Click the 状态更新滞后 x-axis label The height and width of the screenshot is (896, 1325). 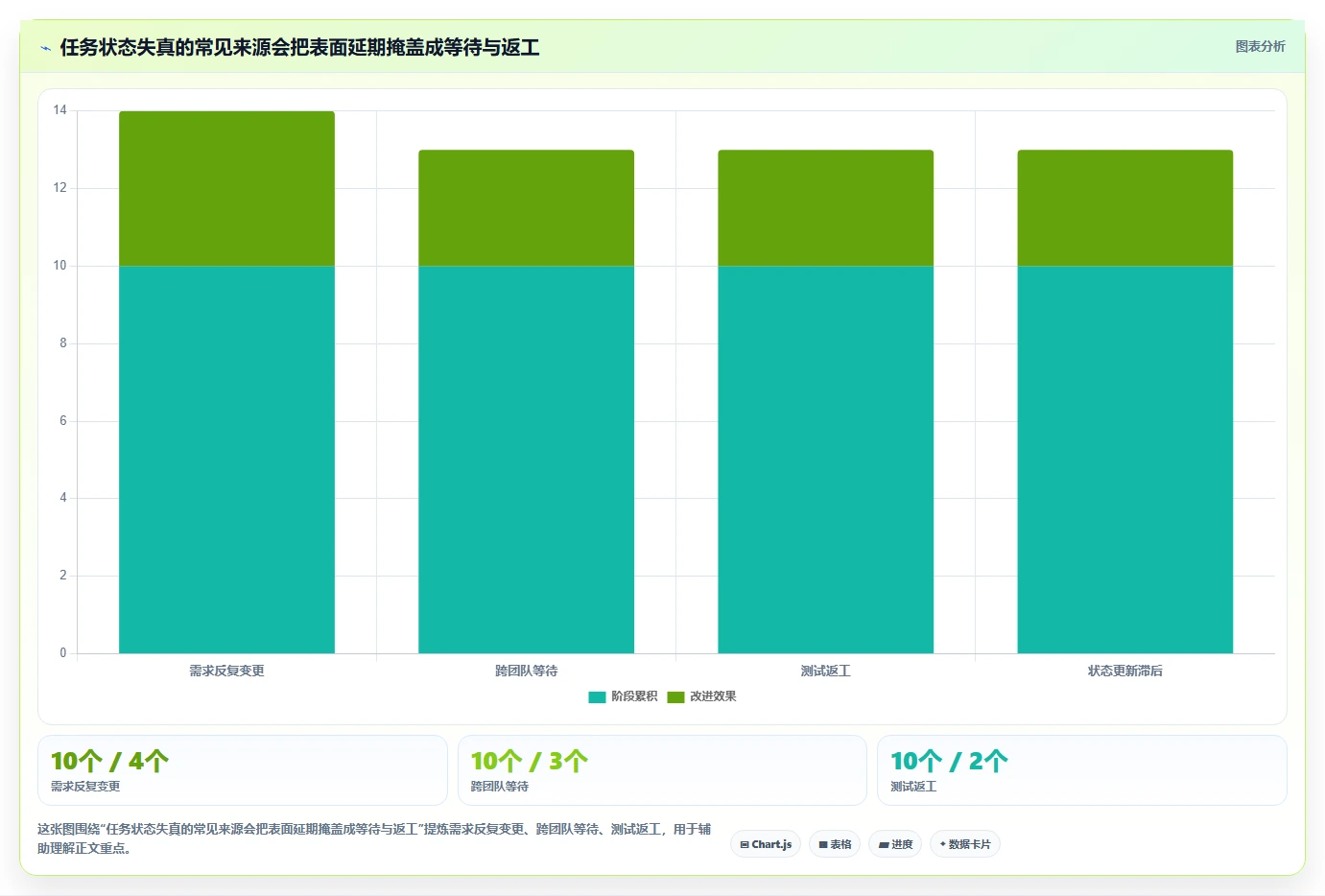click(1124, 671)
